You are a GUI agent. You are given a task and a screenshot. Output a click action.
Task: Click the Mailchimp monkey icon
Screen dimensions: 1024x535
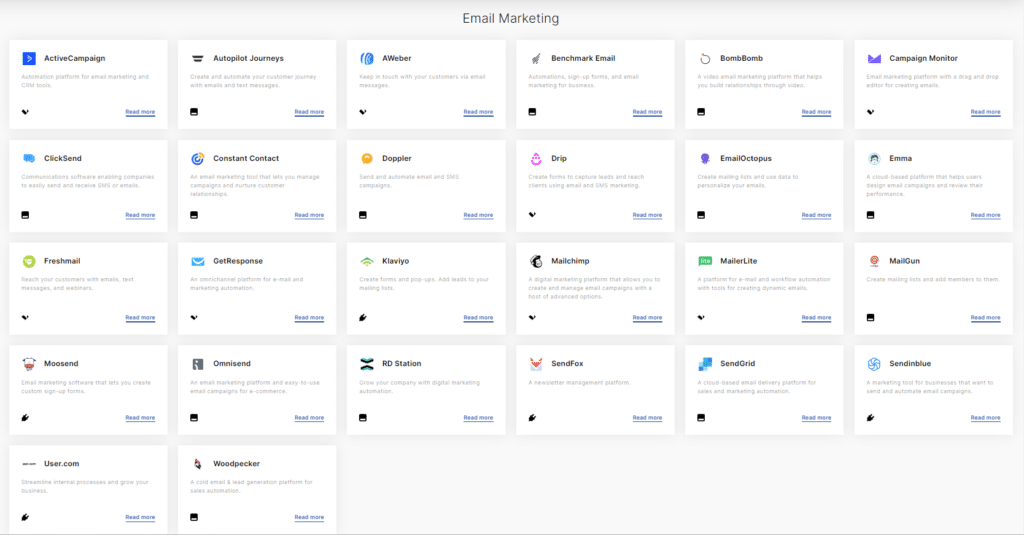tap(536, 261)
